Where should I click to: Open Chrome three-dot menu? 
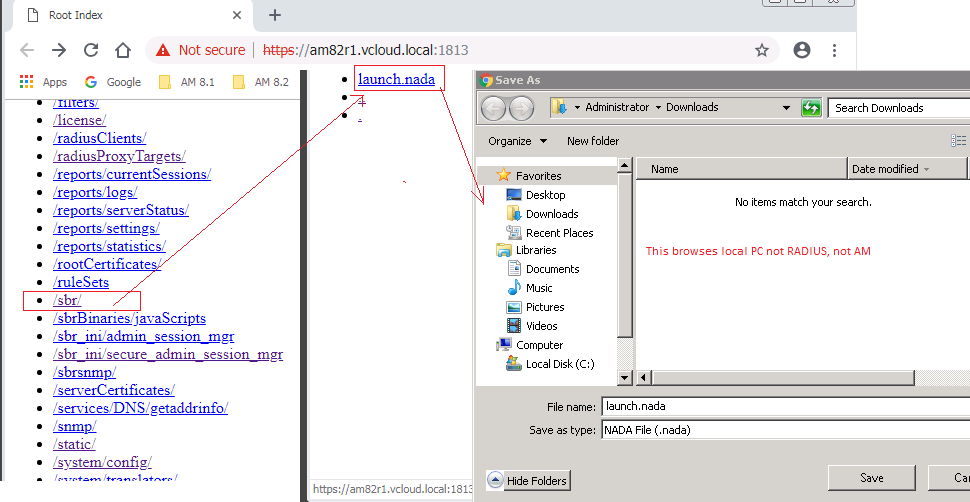(834, 50)
